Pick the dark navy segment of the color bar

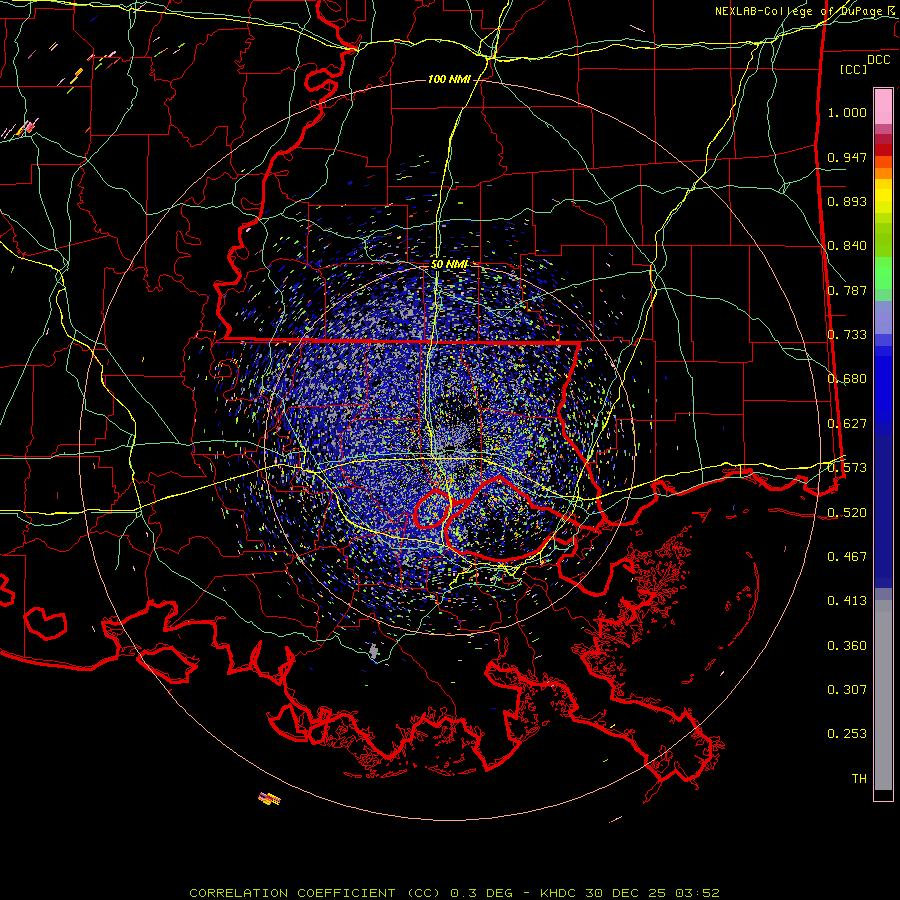click(883, 508)
